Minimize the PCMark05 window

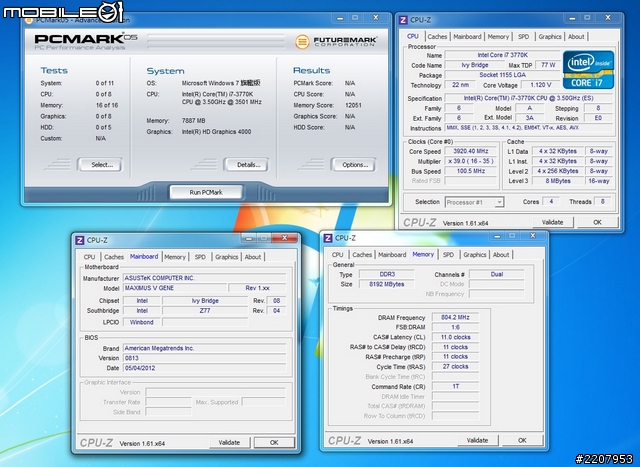click(x=340, y=18)
